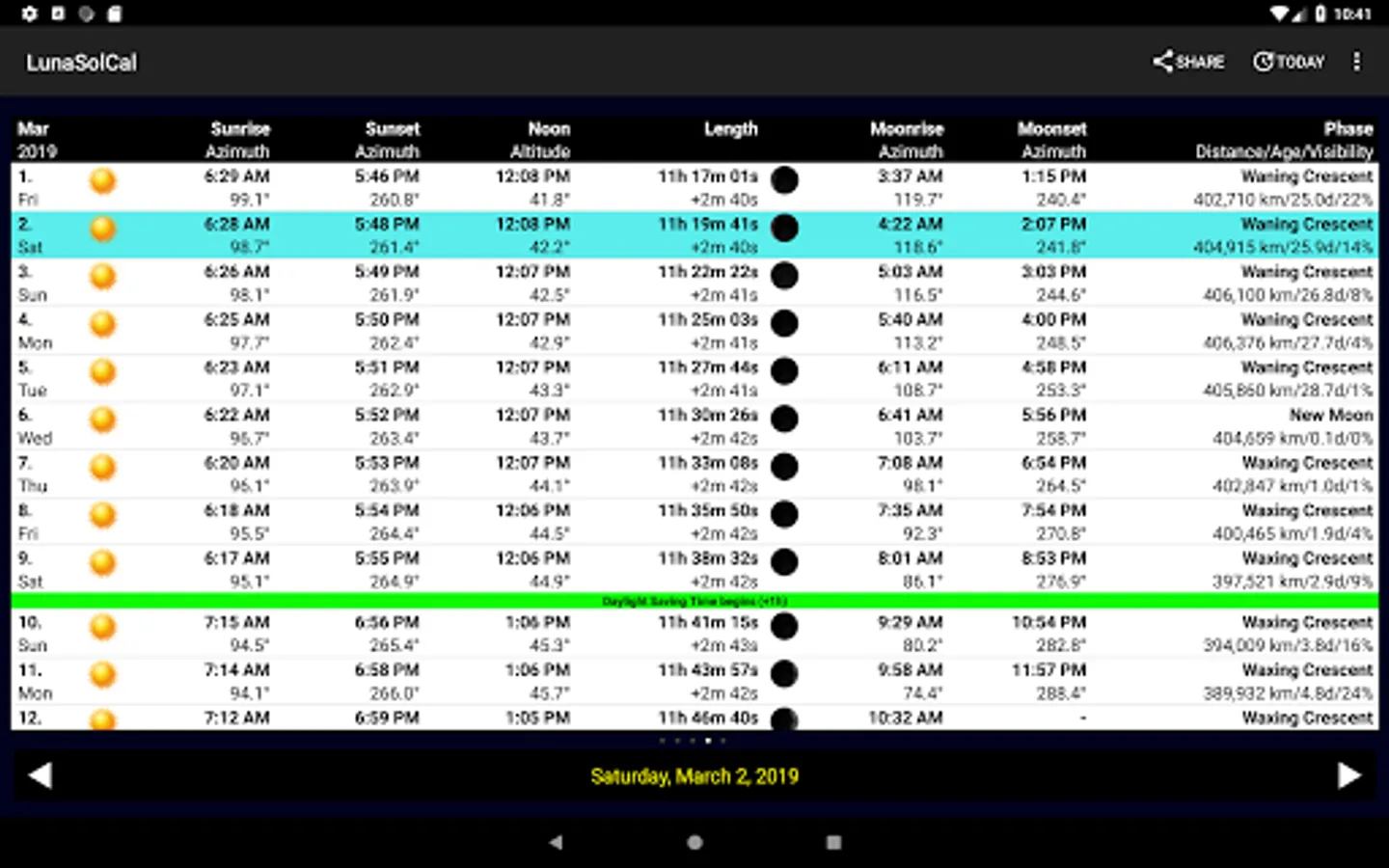
Task: Click moonset time 4:58 PM
Action: pyautogui.click(x=1053, y=367)
